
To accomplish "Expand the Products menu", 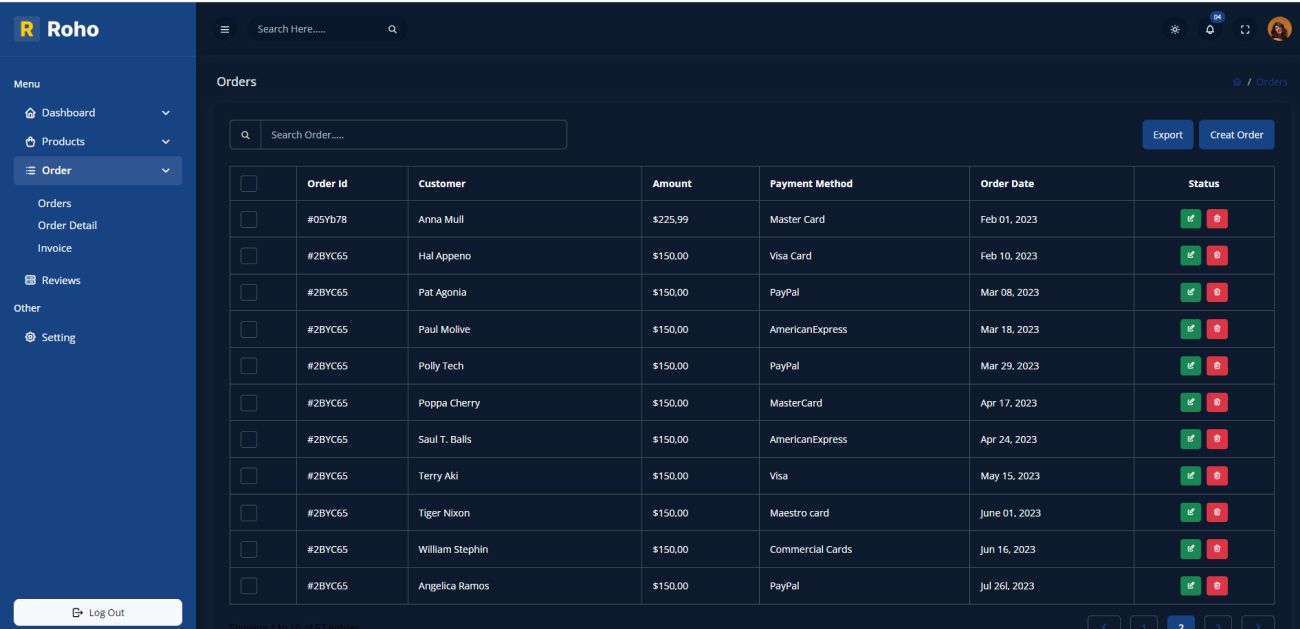I will coord(97,141).
